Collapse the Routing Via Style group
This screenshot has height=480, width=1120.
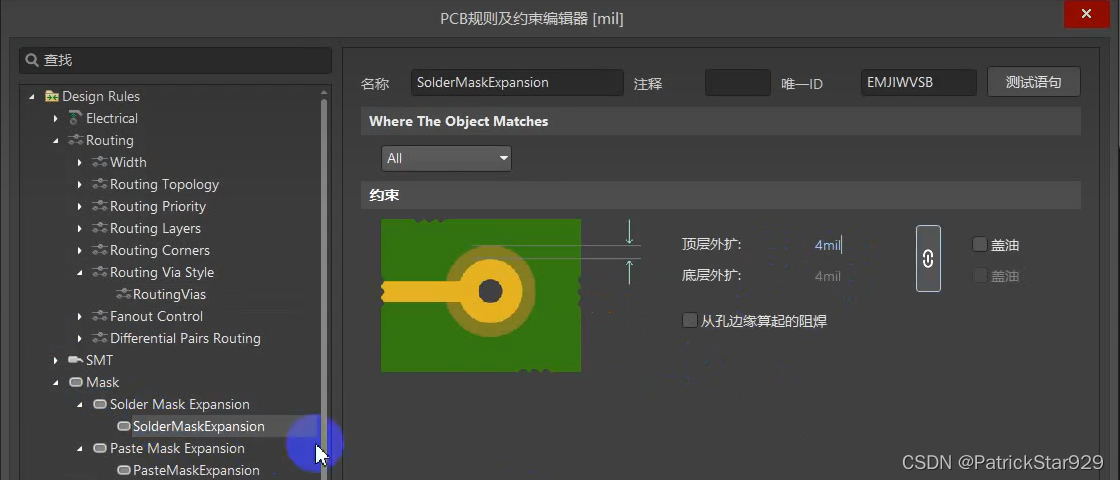[x=79, y=272]
